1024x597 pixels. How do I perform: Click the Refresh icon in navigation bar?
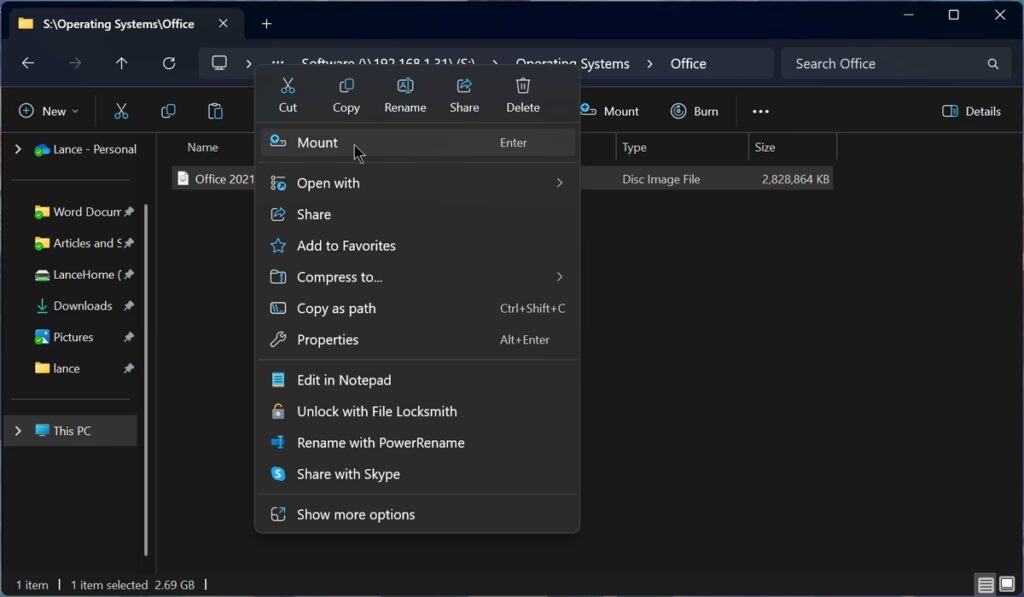click(169, 63)
